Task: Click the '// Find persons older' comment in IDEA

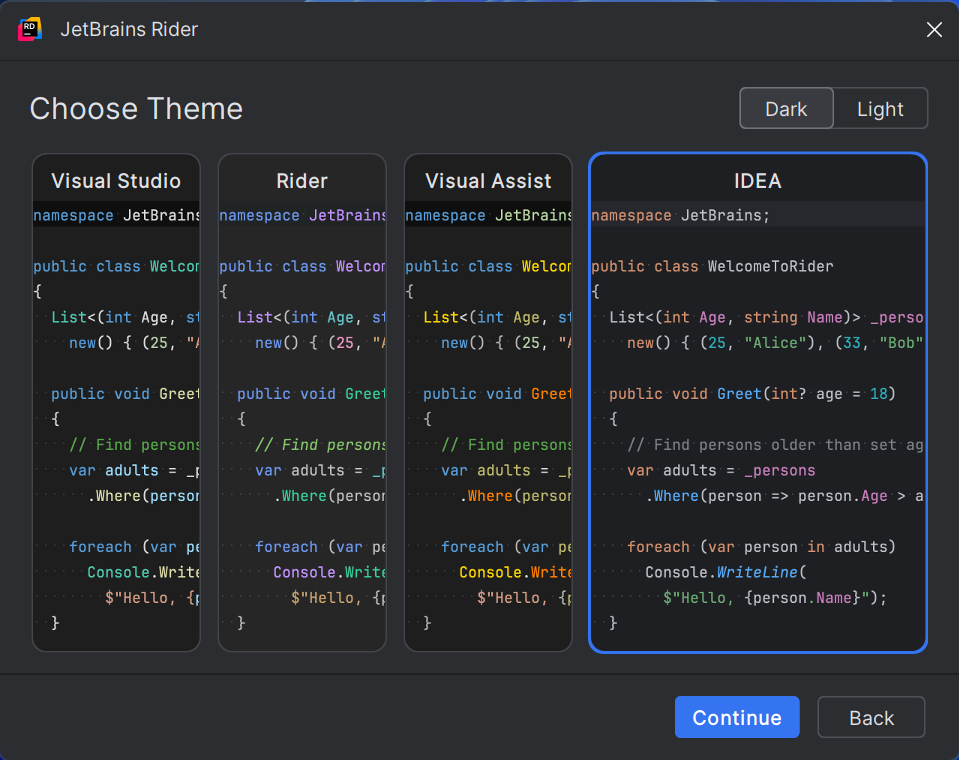Action: tap(775, 445)
